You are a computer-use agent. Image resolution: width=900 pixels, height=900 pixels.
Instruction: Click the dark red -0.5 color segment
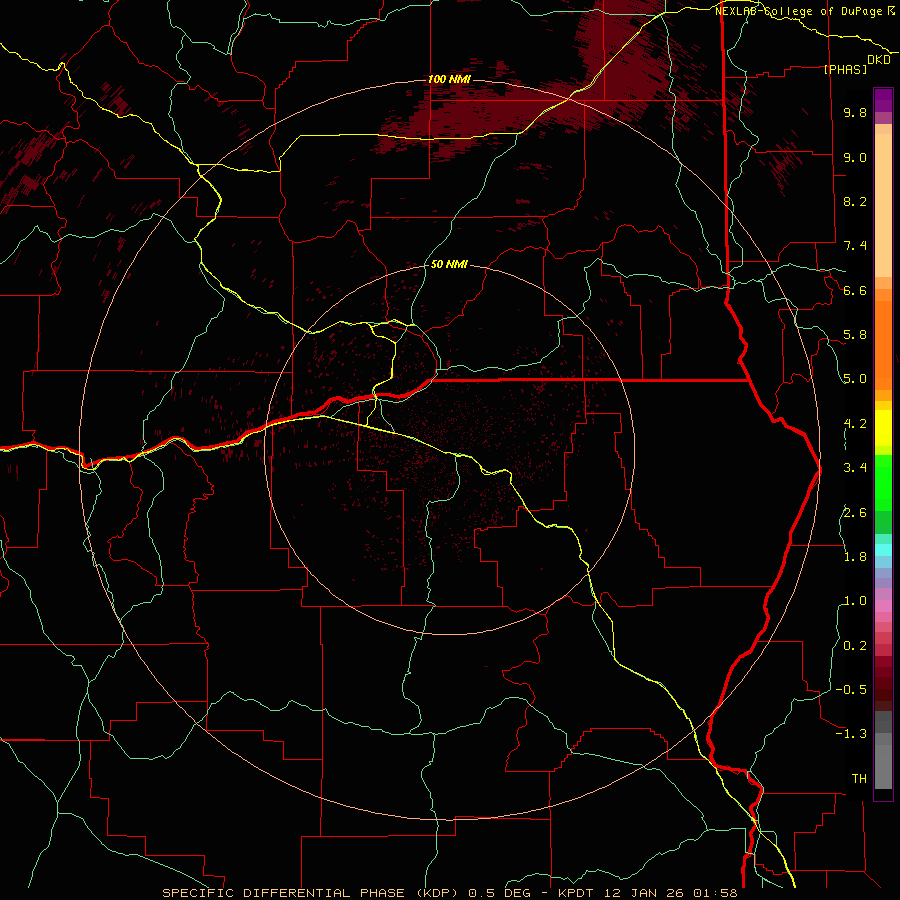click(883, 689)
